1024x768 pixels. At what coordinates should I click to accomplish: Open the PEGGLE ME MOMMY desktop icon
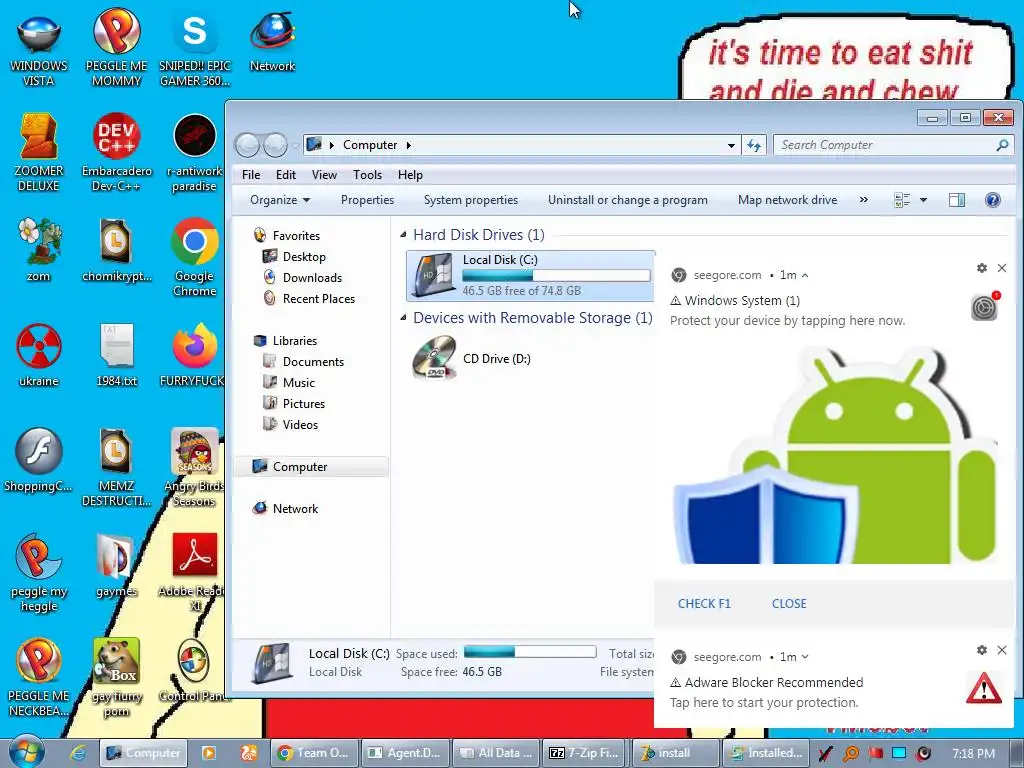[116, 48]
